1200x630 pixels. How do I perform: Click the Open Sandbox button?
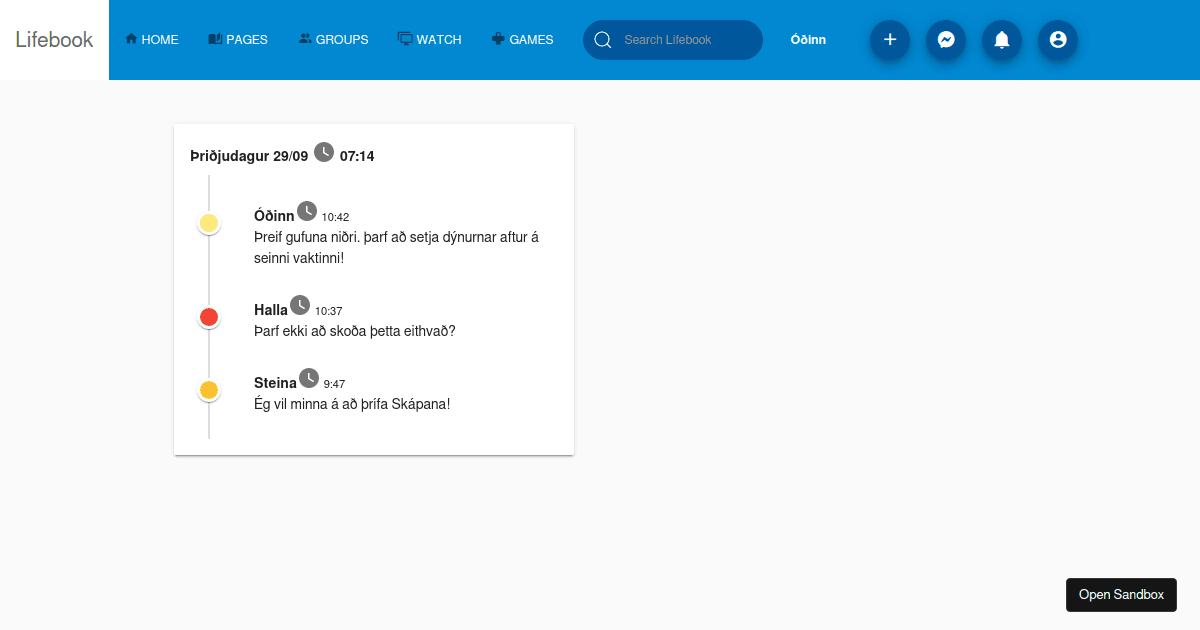click(1121, 594)
